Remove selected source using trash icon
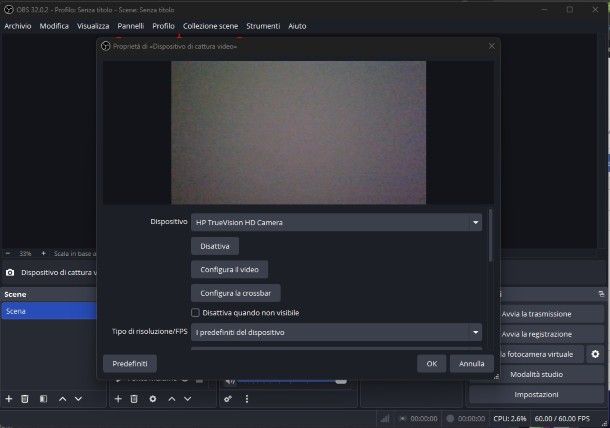The width and height of the screenshot is (610, 428). (x=134, y=399)
